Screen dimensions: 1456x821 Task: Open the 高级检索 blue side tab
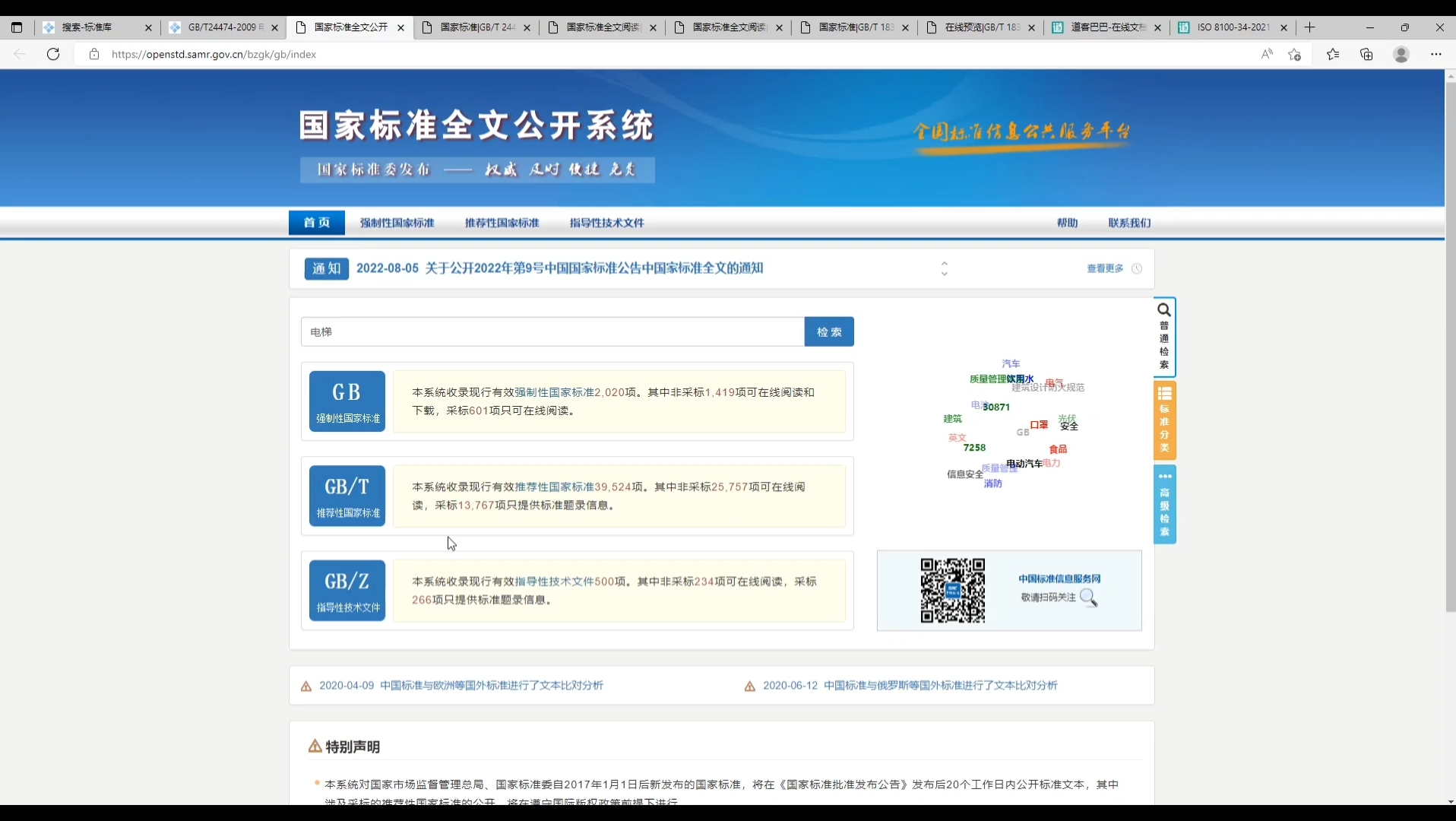[1164, 504]
